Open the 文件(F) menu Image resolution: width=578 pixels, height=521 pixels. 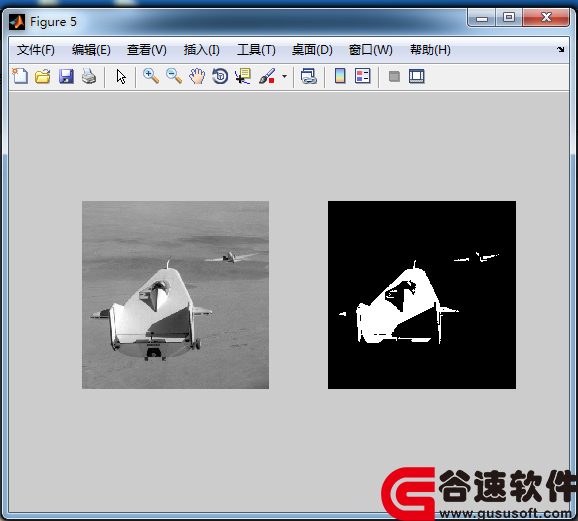[36, 50]
